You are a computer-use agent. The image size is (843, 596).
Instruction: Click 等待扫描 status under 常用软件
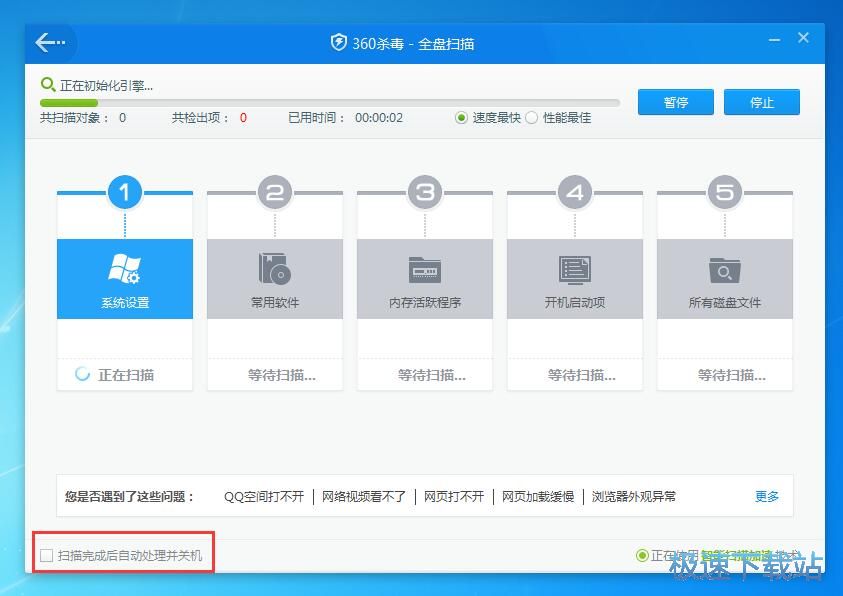point(282,375)
